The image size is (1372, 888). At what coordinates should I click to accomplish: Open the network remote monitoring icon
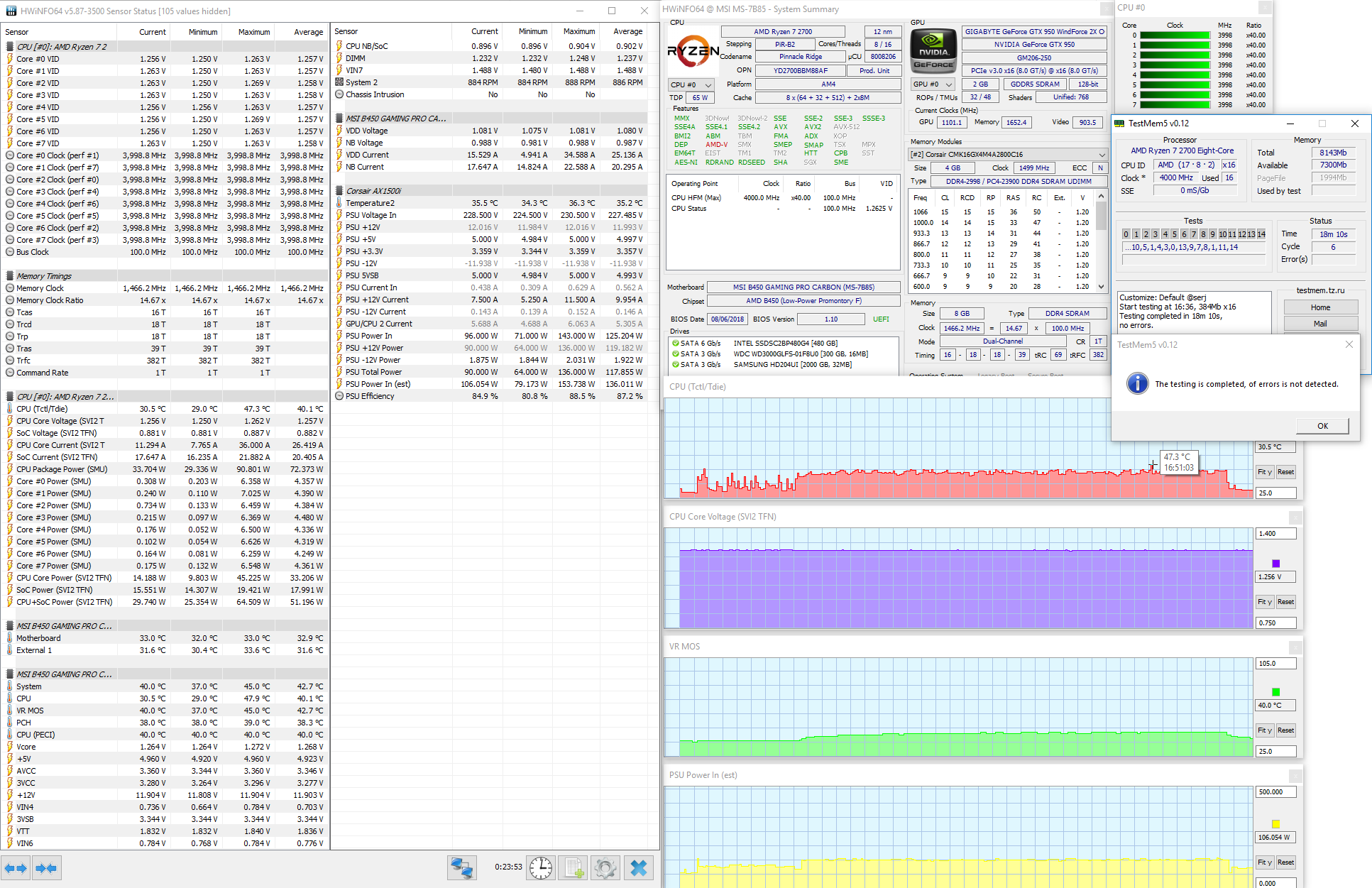point(462,867)
